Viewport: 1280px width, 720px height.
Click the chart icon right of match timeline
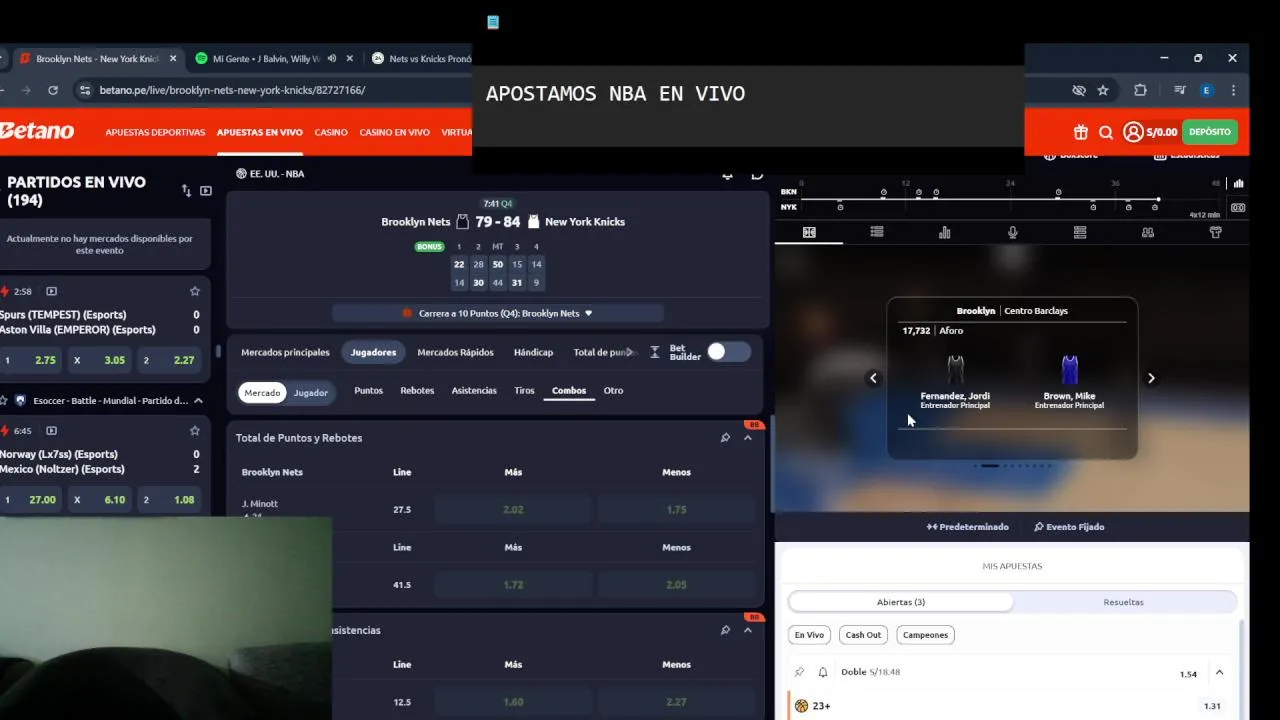pos(1238,184)
